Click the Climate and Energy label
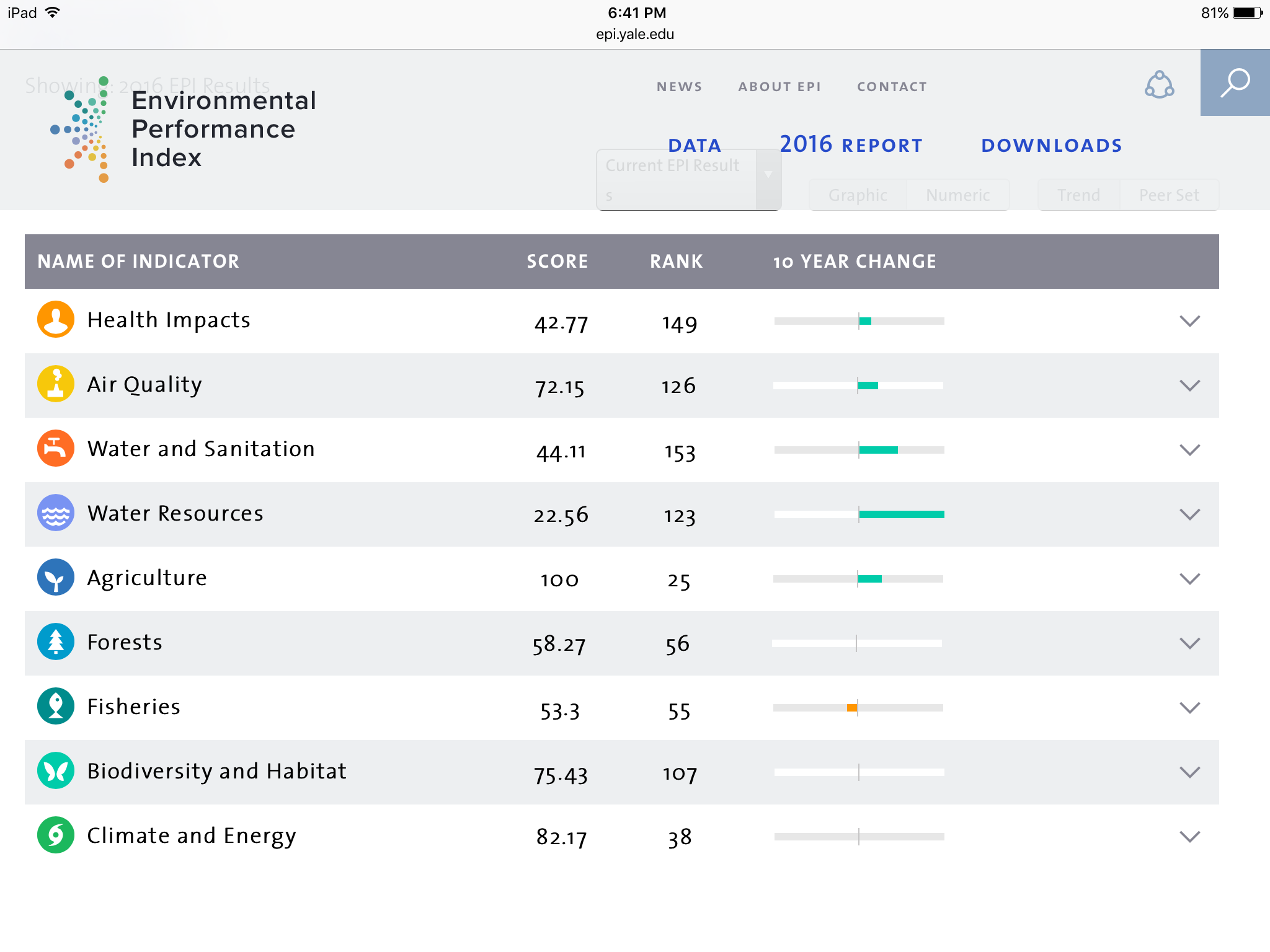 click(192, 835)
